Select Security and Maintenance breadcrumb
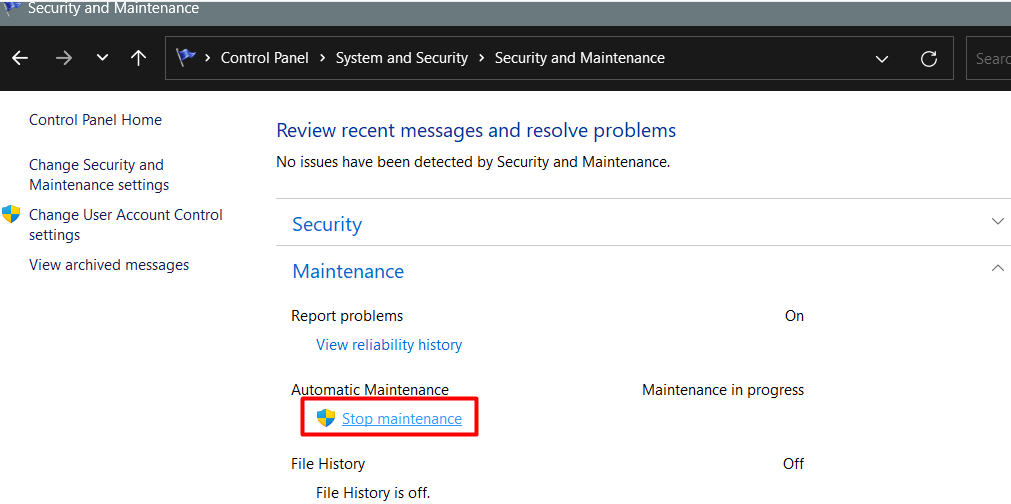The width and height of the screenshot is (1011, 504). [x=580, y=58]
